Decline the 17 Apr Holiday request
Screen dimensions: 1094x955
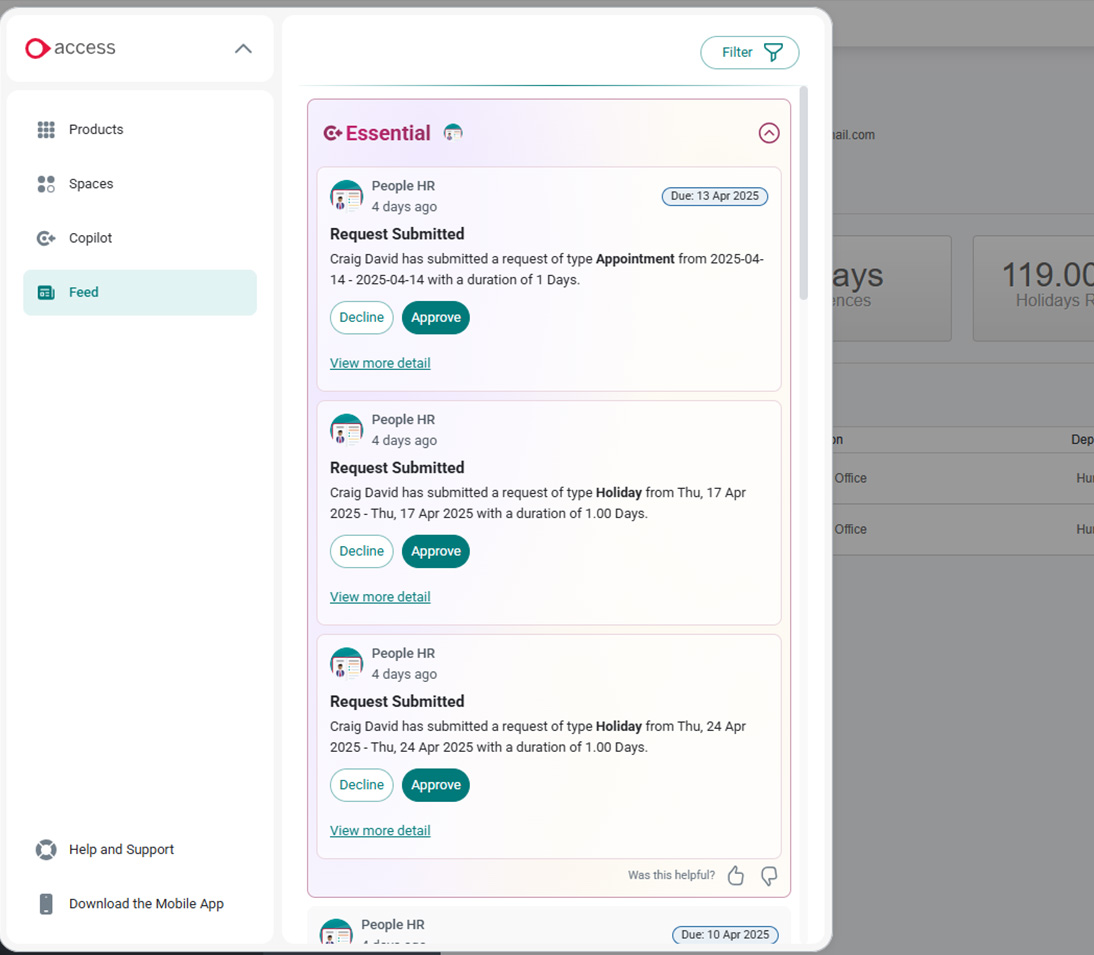(361, 551)
